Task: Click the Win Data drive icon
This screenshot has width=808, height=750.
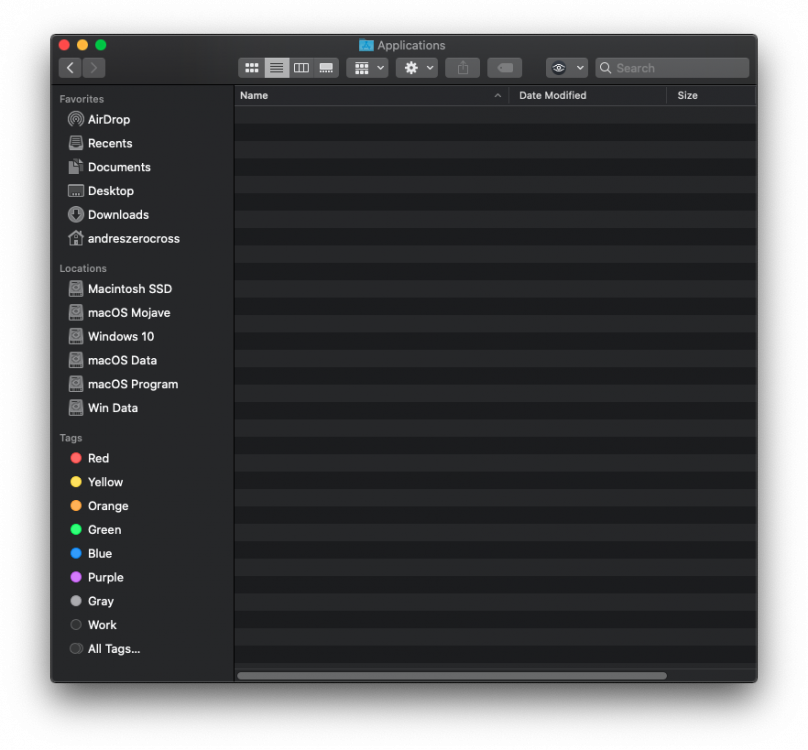Action: [x=76, y=408]
